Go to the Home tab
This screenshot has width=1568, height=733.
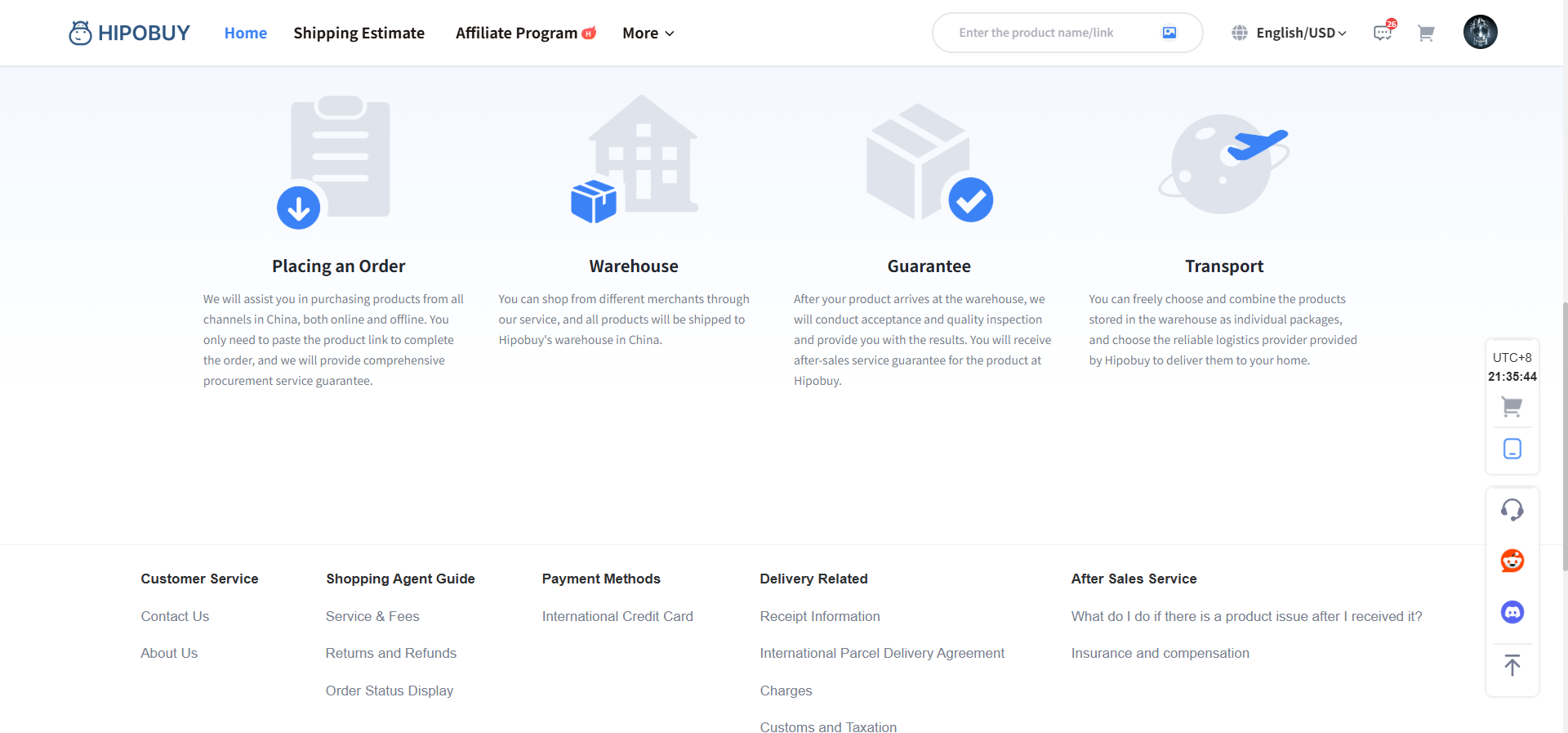point(246,33)
